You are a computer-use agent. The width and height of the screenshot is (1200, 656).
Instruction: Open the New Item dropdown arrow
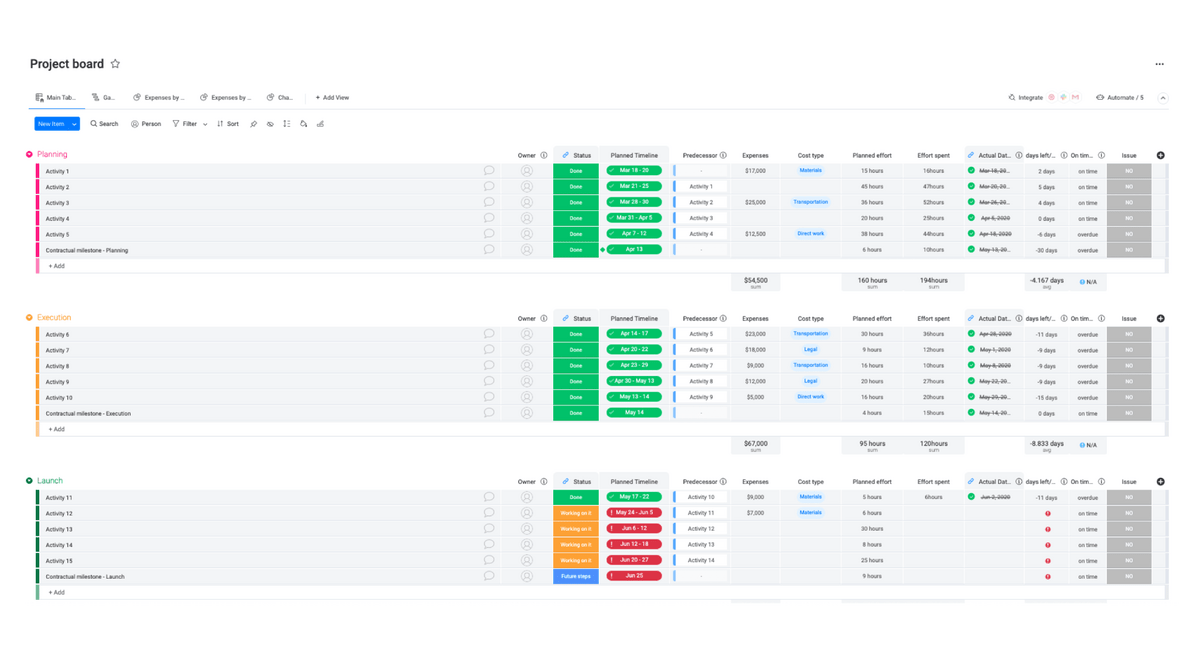(74, 124)
